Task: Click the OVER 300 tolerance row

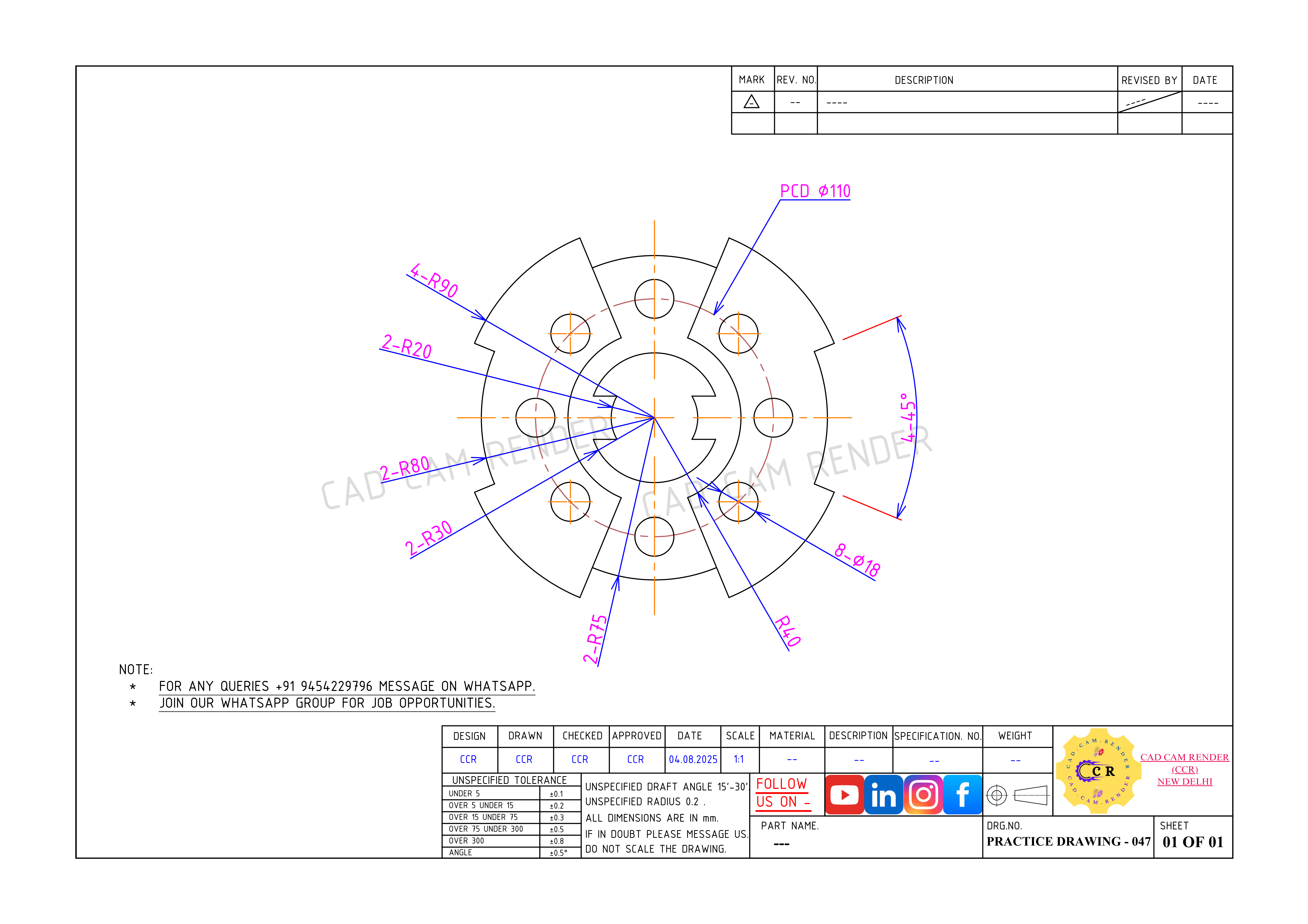Action: (512, 841)
